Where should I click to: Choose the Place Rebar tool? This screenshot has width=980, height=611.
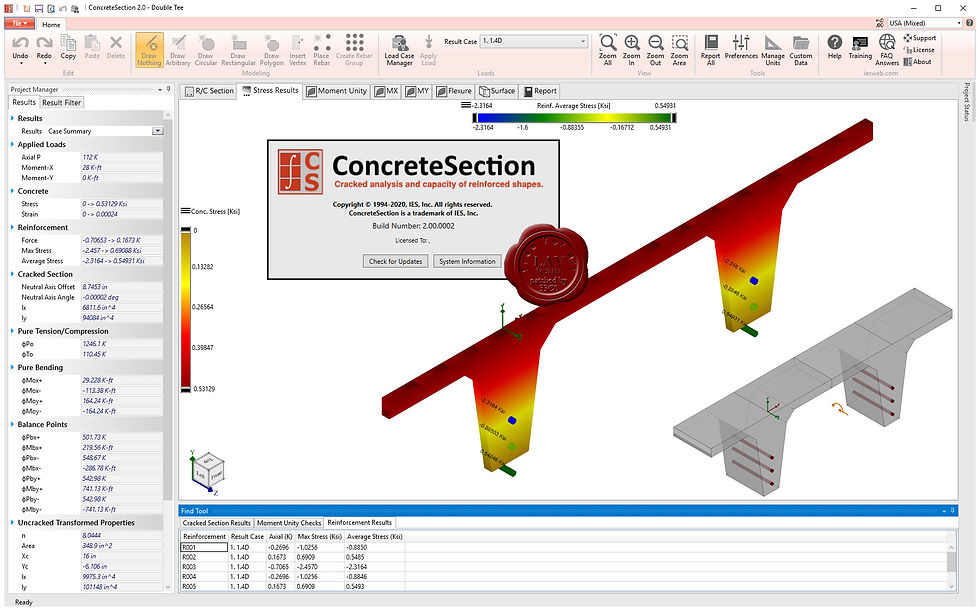[x=322, y=50]
